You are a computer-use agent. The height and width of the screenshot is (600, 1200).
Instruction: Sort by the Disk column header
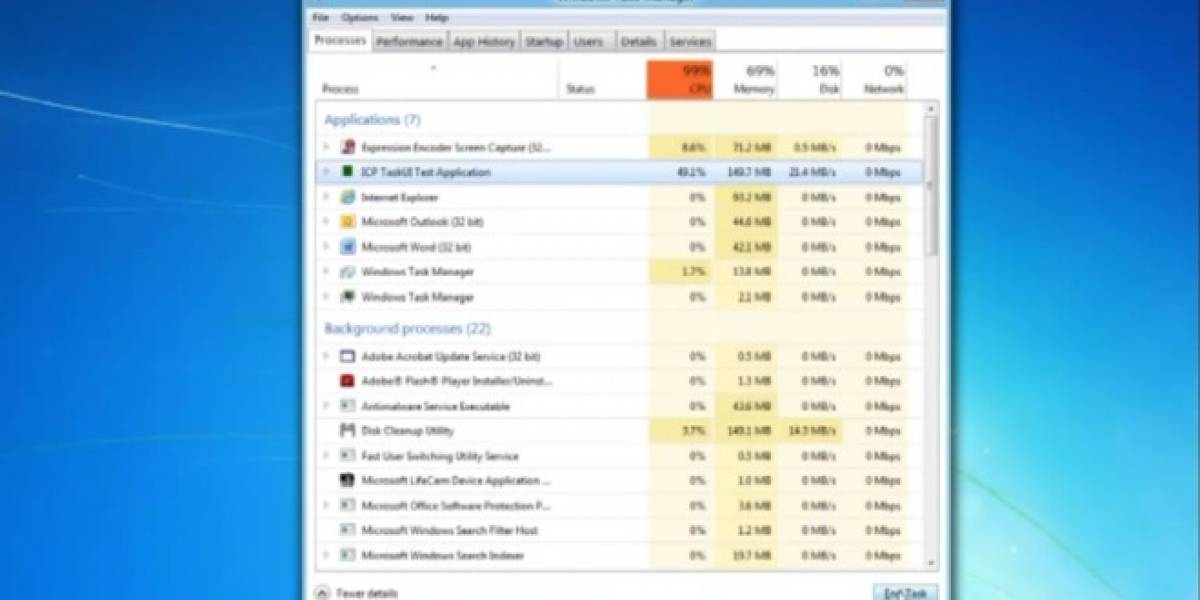tap(811, 80)
